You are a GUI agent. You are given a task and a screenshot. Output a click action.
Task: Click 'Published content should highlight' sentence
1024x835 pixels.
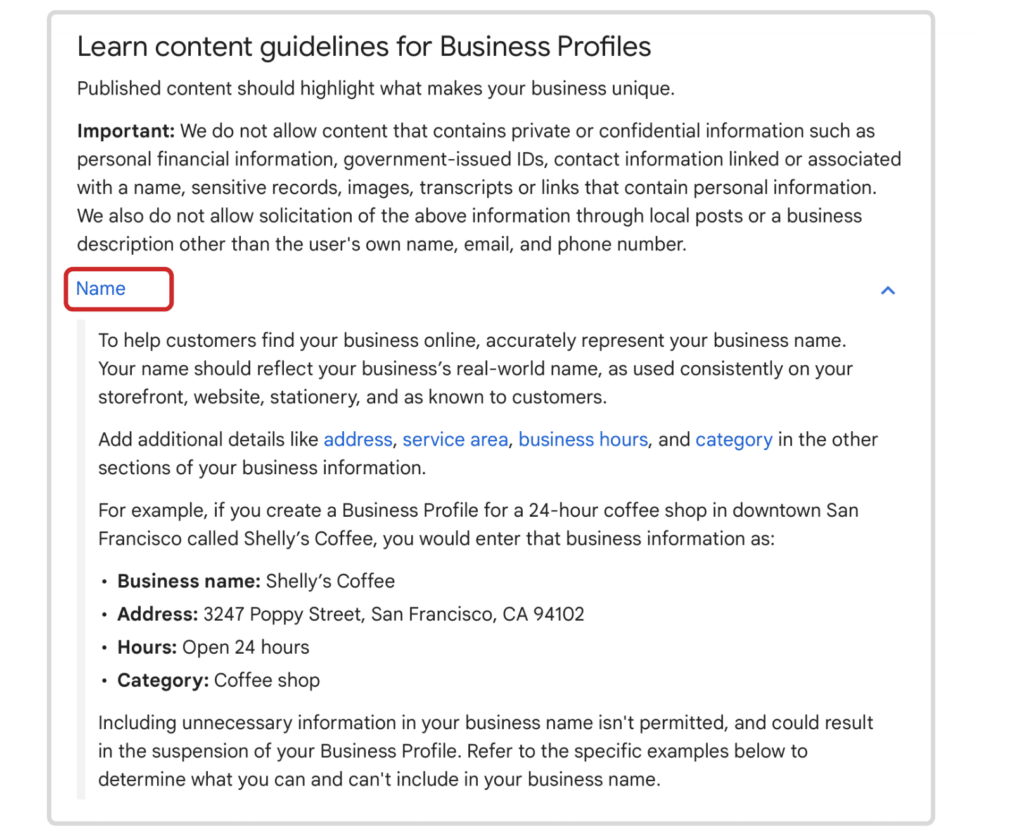(x=376, y=89)
